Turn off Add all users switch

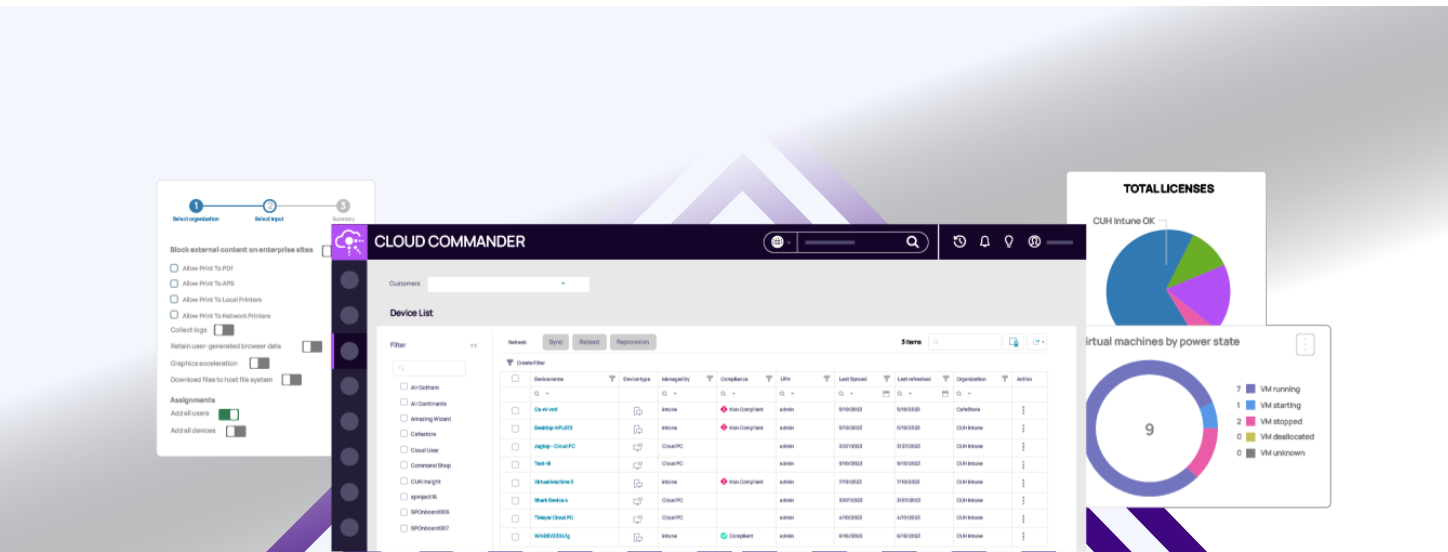[x=228, y=414]
